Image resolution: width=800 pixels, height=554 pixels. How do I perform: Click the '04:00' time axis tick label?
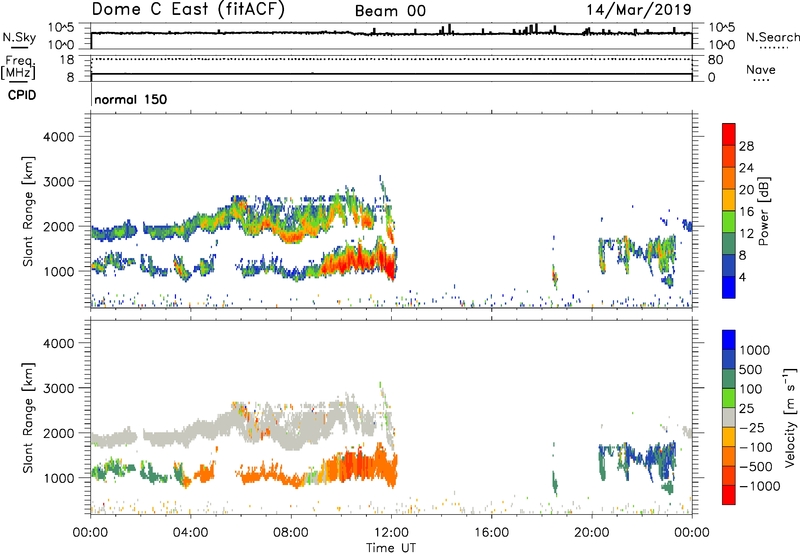point(190,533)
